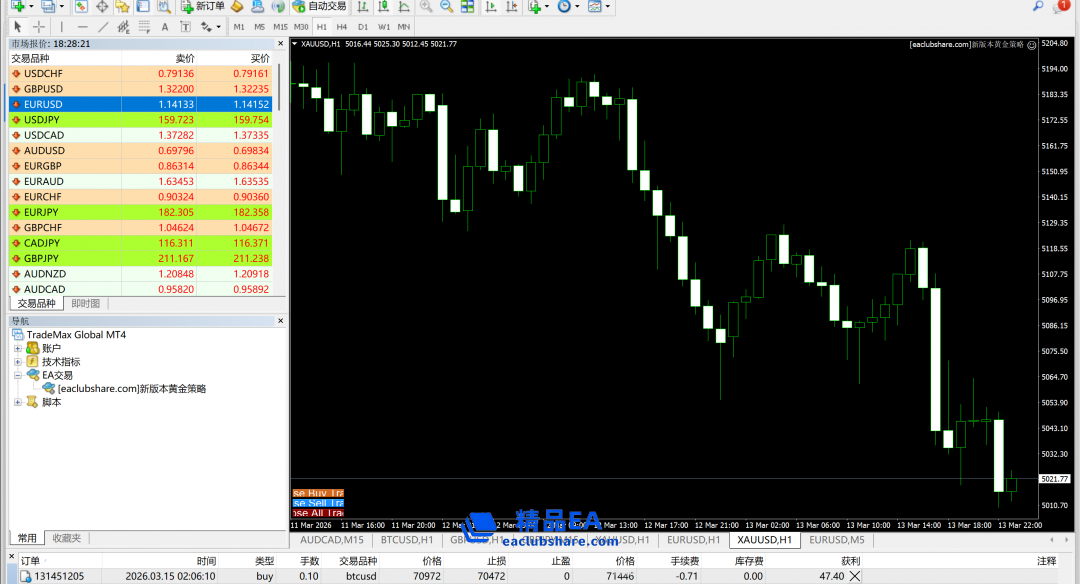Screen dimensions: 1080x584
Task: Select the crosshair cursor tool
Action: (39, 27)
